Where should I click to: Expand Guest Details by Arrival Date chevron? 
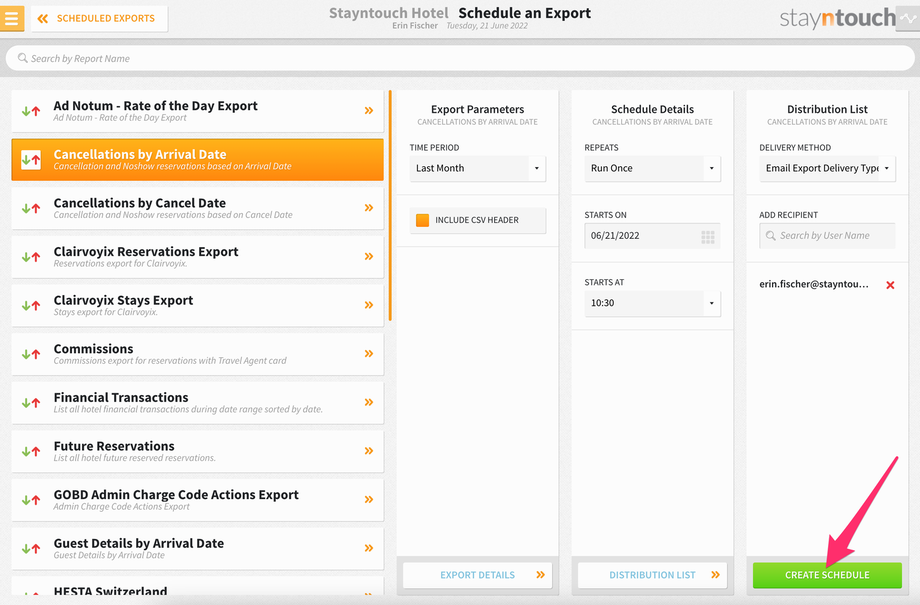(x=368, y=549)
